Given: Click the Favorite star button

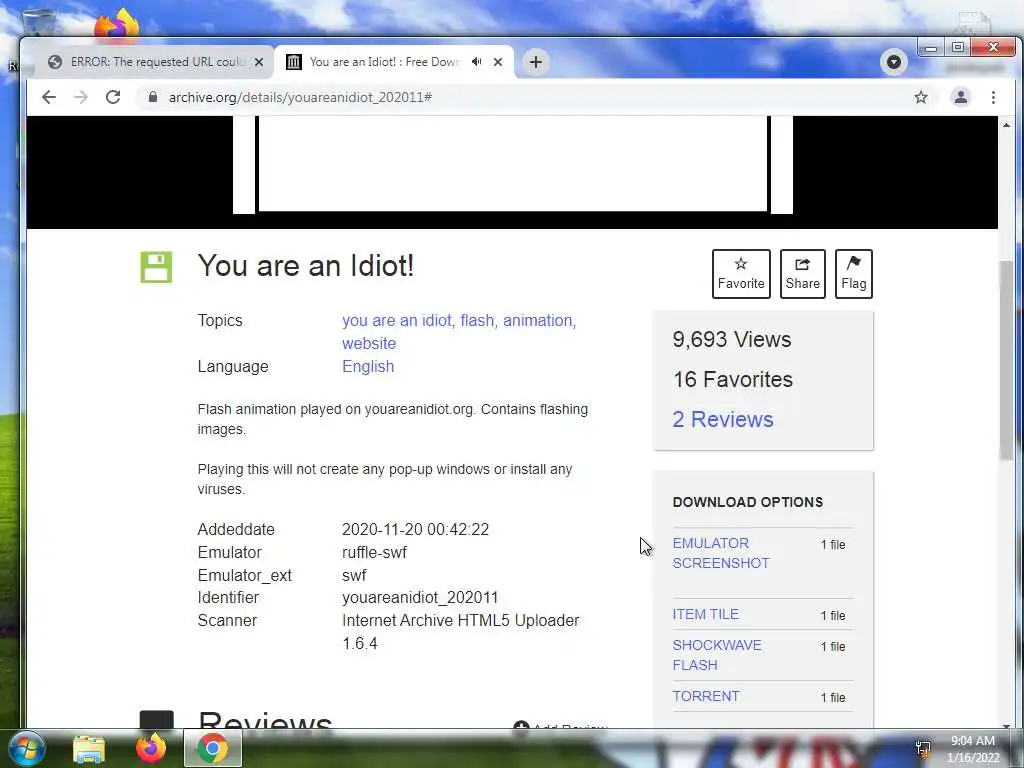Looking at the screenshot, I should click(741, 274).
